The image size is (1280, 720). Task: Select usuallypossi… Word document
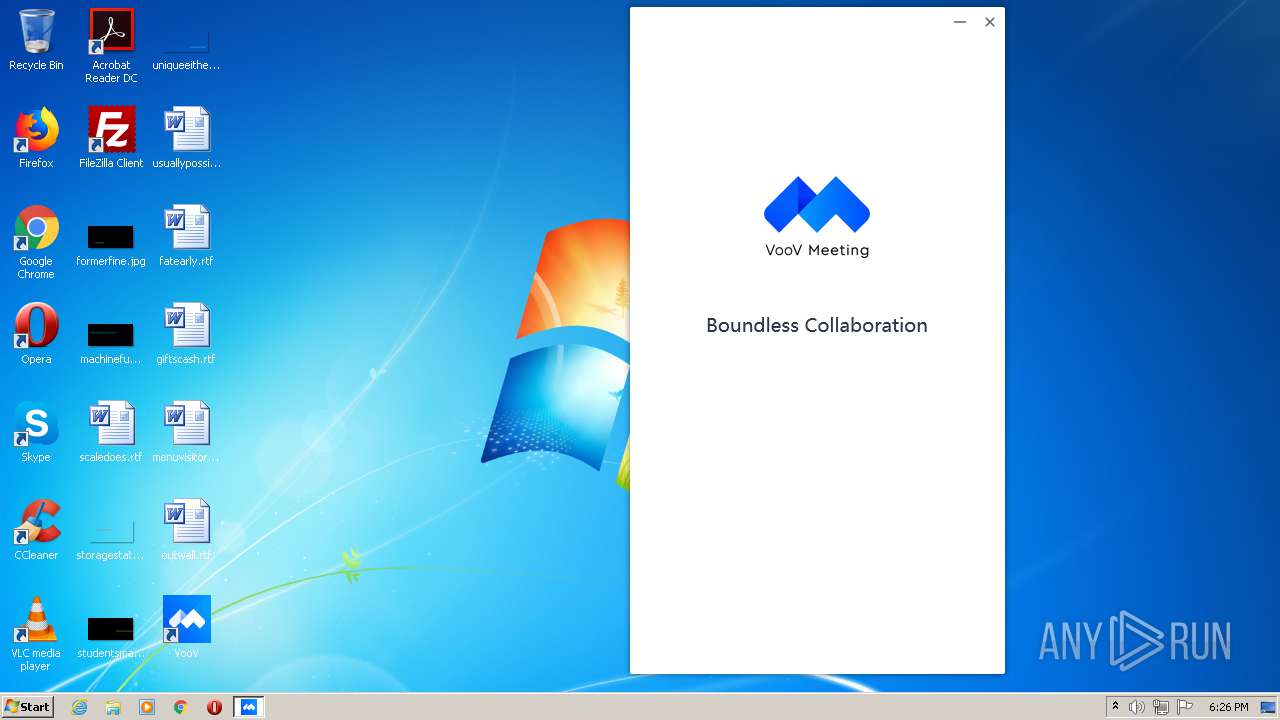(x=186, y=138)
